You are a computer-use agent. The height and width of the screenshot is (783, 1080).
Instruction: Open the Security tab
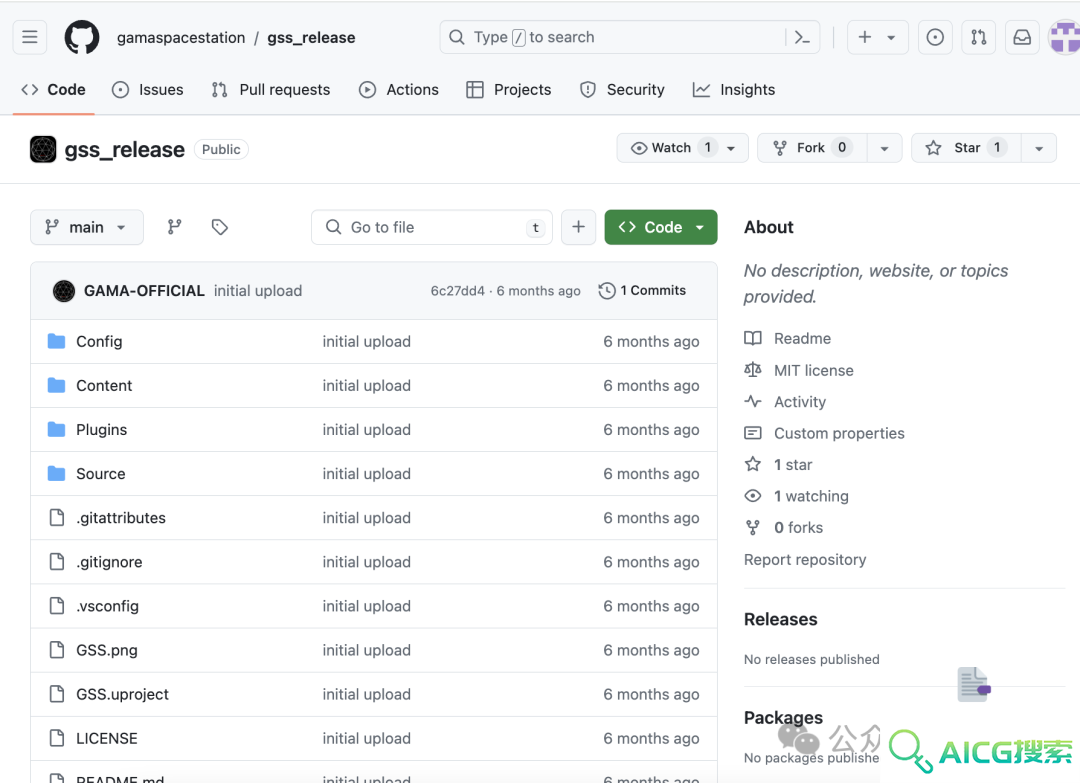pyautogui.click(x=622, y=90)
